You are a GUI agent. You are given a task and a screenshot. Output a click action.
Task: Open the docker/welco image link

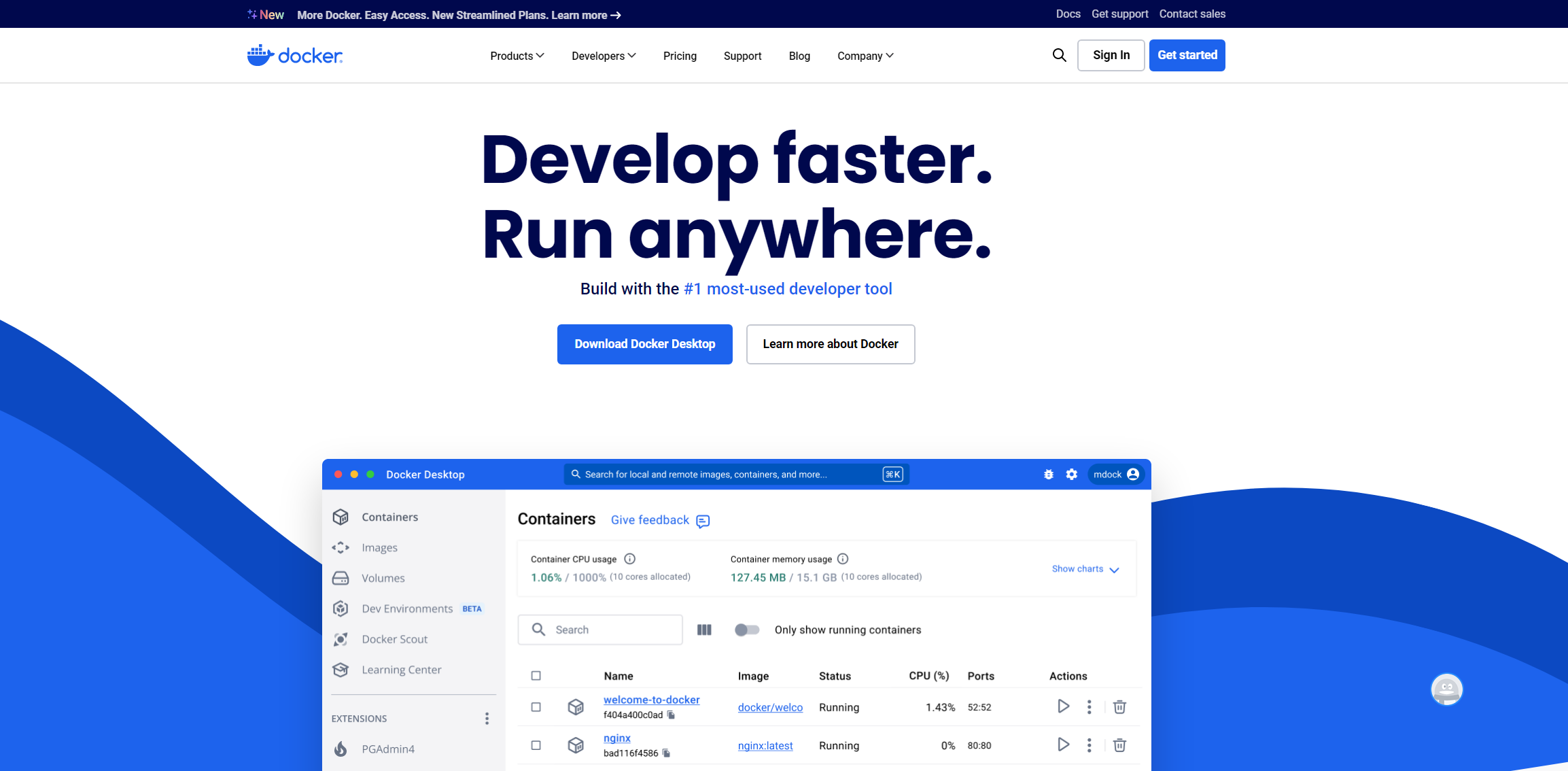pyautogui.click(x=770, y=707)
